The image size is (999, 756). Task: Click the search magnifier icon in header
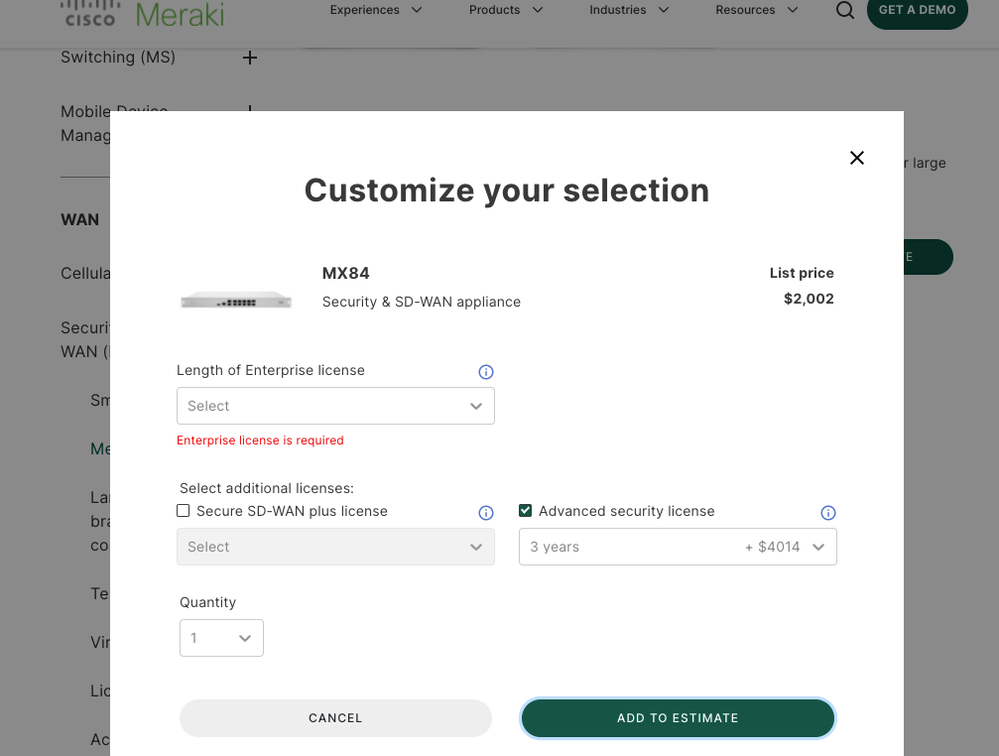click(845, 10)
